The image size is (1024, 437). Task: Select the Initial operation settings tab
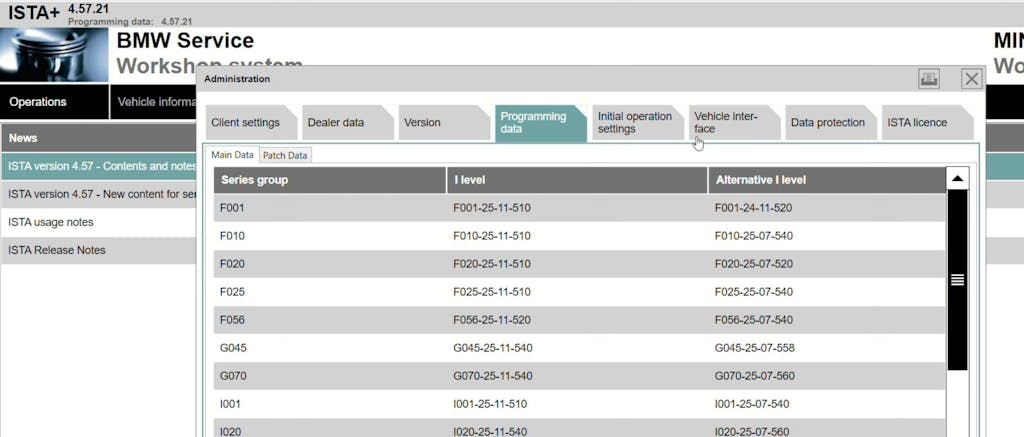(x=635, y=123)
